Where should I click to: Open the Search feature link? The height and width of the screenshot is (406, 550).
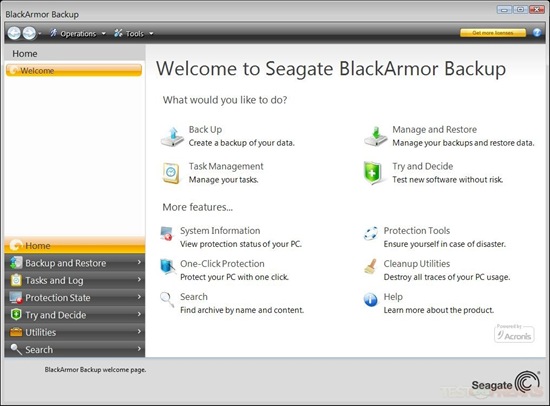pyautogui.click(x=194, y=297)
